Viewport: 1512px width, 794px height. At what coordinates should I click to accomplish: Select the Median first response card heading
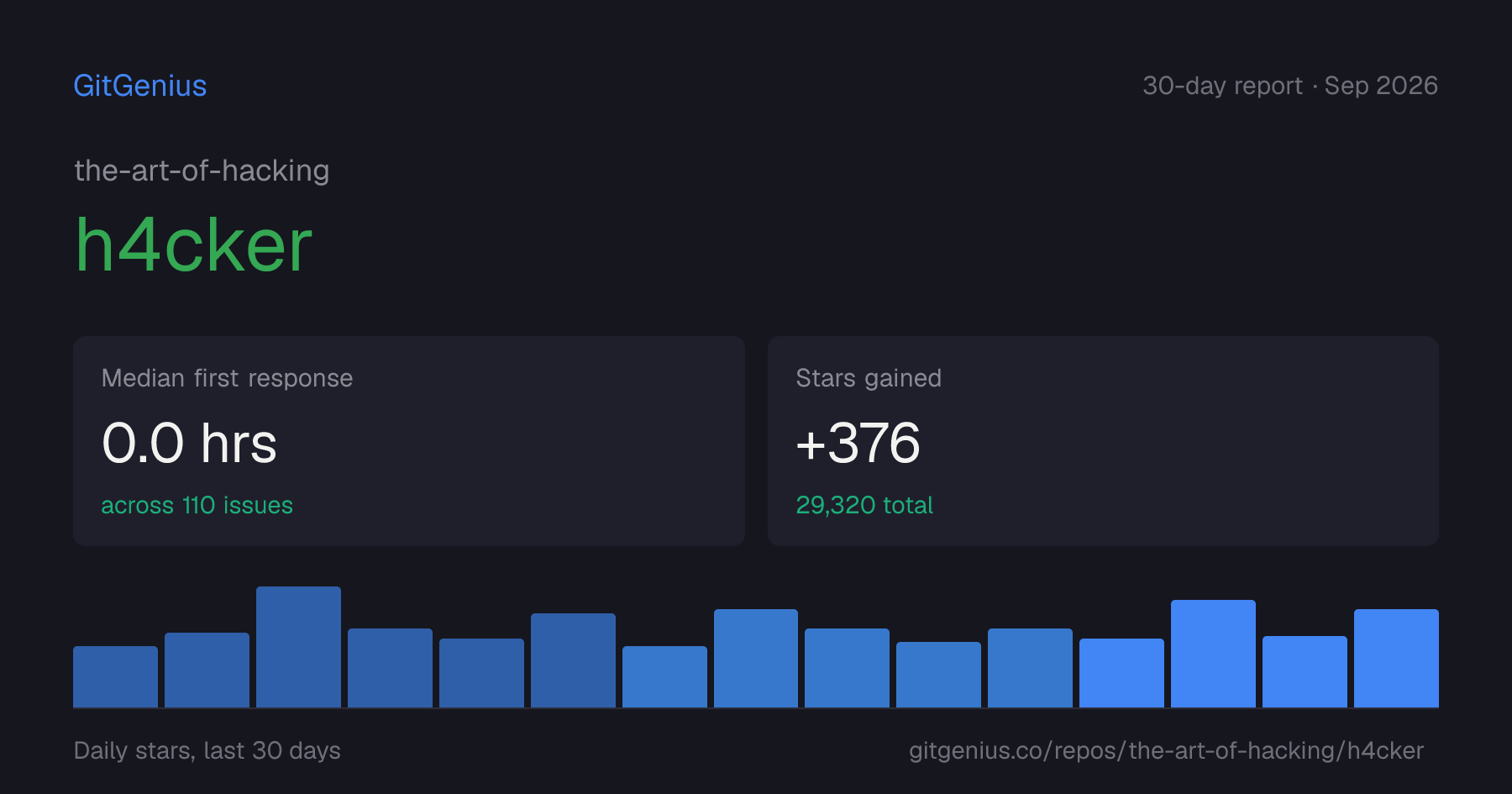tap(227, 378)
